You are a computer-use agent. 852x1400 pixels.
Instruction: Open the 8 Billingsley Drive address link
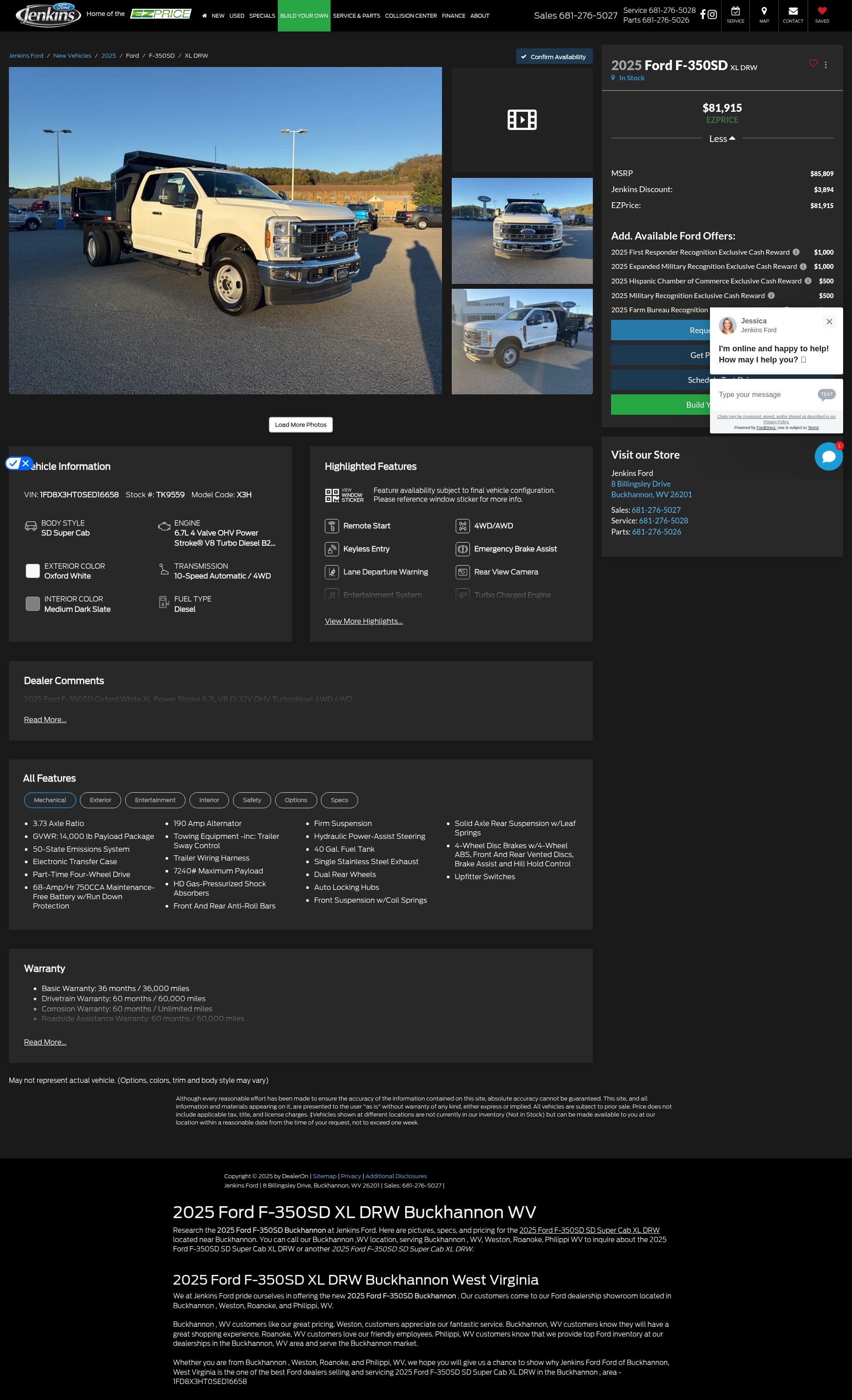click(x=641, y=484)
